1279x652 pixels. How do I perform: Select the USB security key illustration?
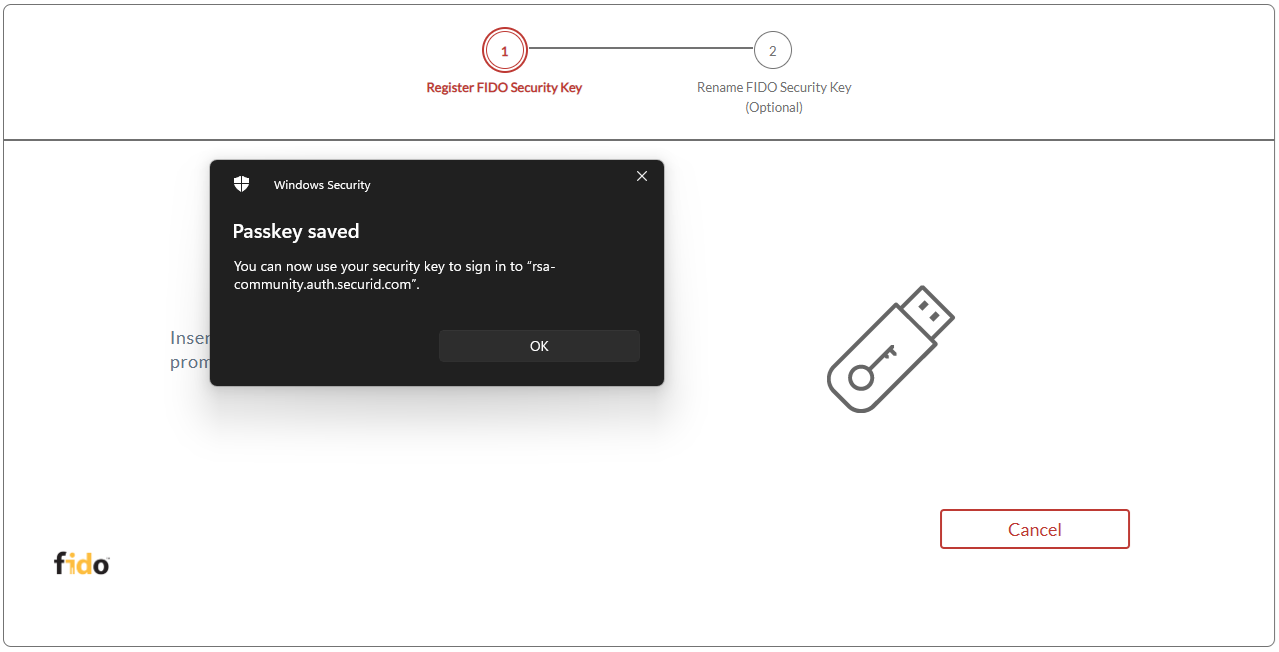coord(888,349)
